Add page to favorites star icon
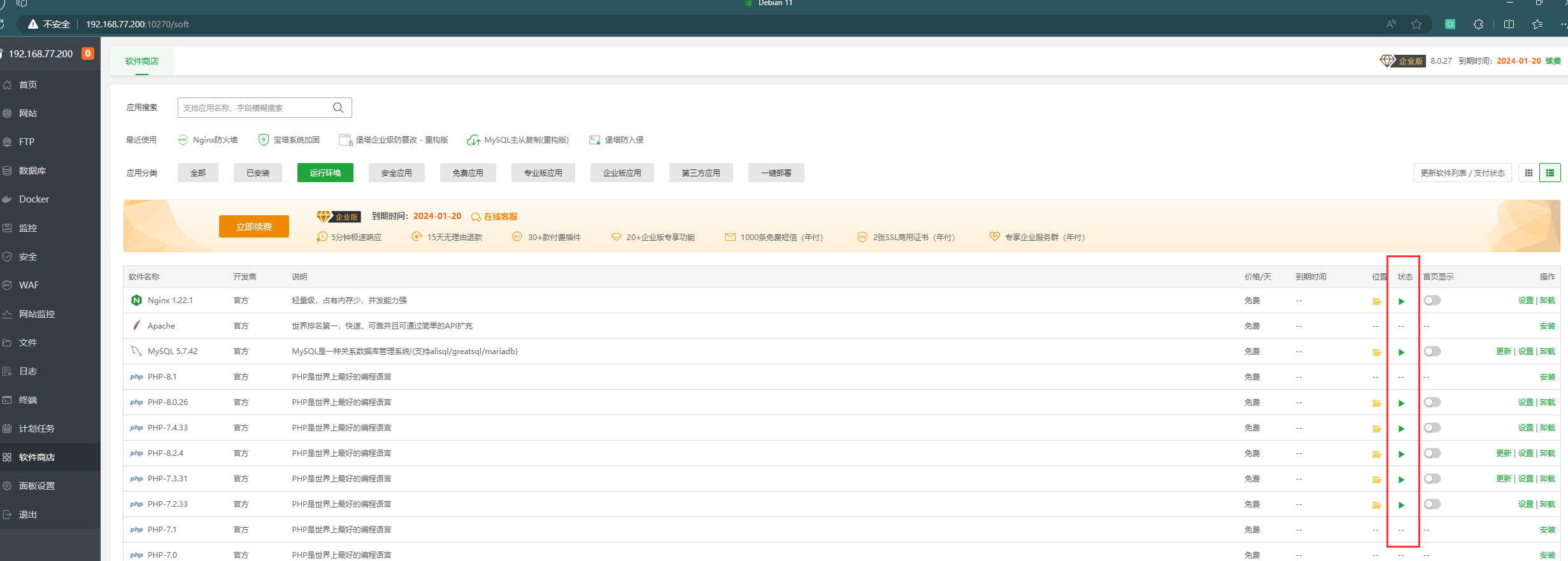 (1416, 24)
